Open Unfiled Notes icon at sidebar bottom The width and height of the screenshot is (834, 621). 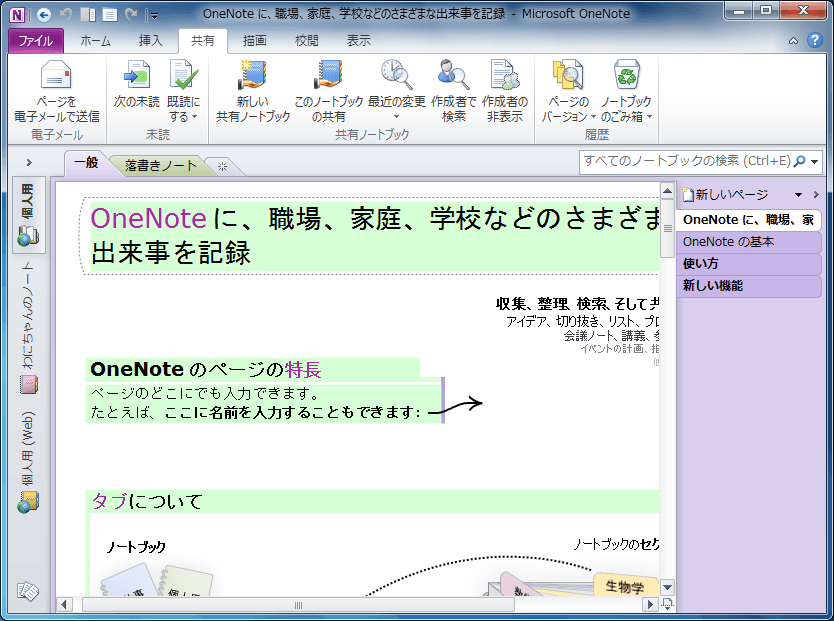(28, 591)
